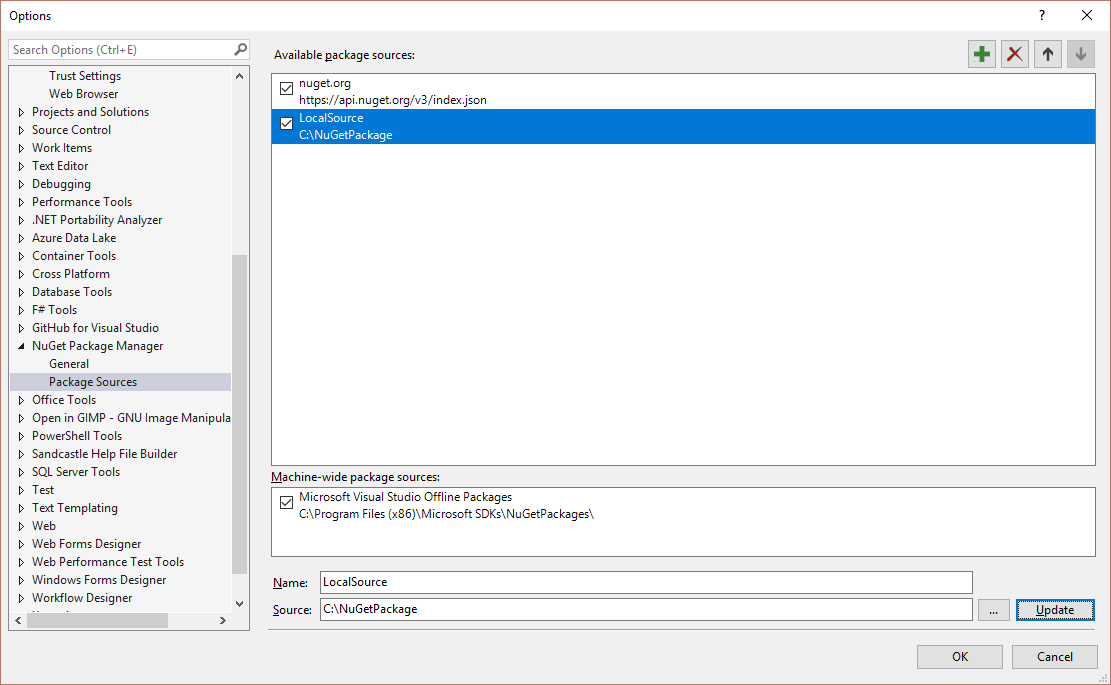1111x685 pixels.
Task: Confirm changes with OK
Action: [x=959, y=656]
